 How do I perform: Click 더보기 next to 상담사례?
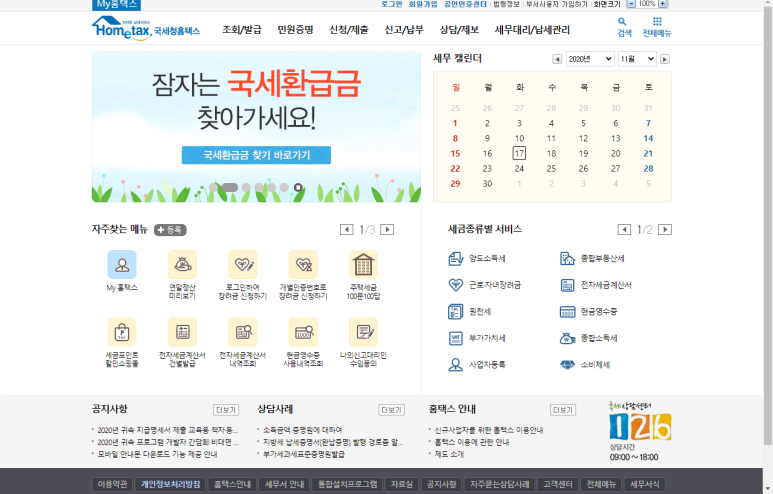tap(391, 410)
